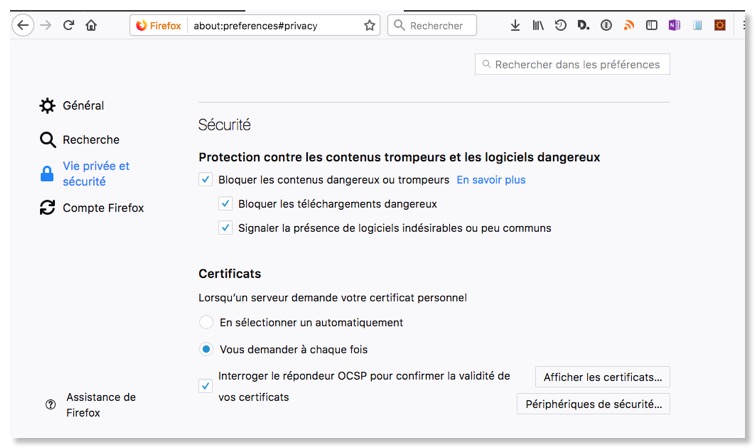The image size is (755, 448).
Task: Click the circled '1' extension icon
Action: coord(606,25)
